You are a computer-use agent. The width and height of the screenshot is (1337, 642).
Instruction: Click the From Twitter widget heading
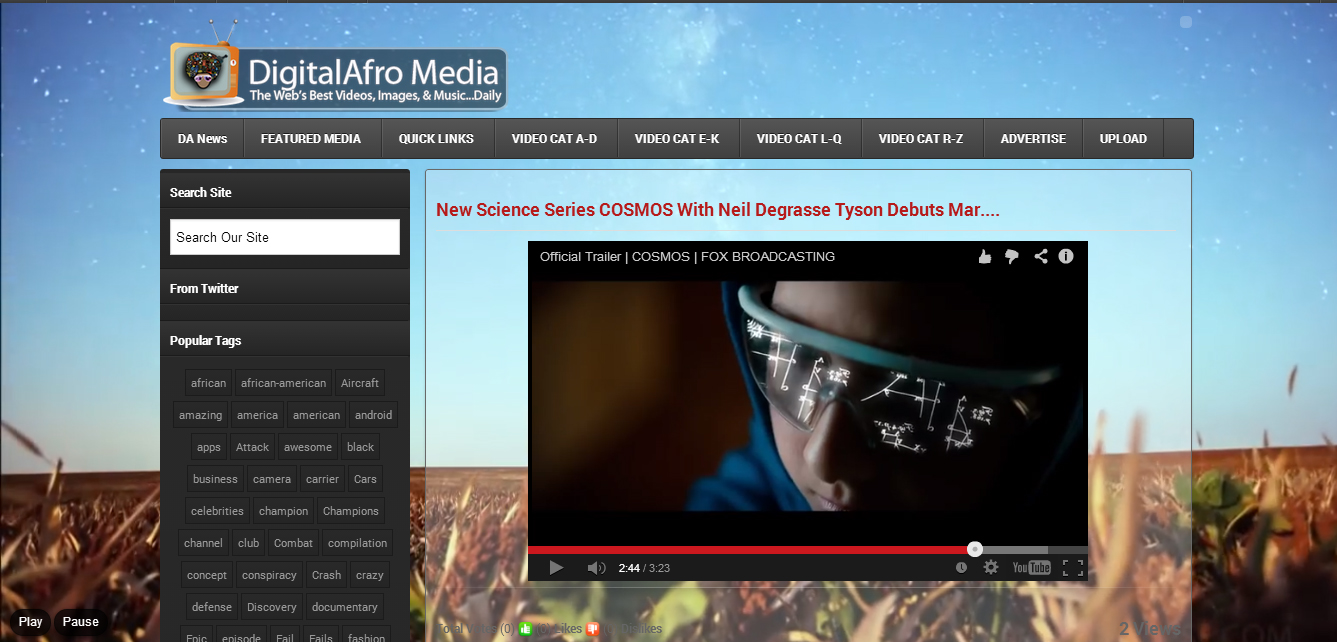click(x=204, y=288)
